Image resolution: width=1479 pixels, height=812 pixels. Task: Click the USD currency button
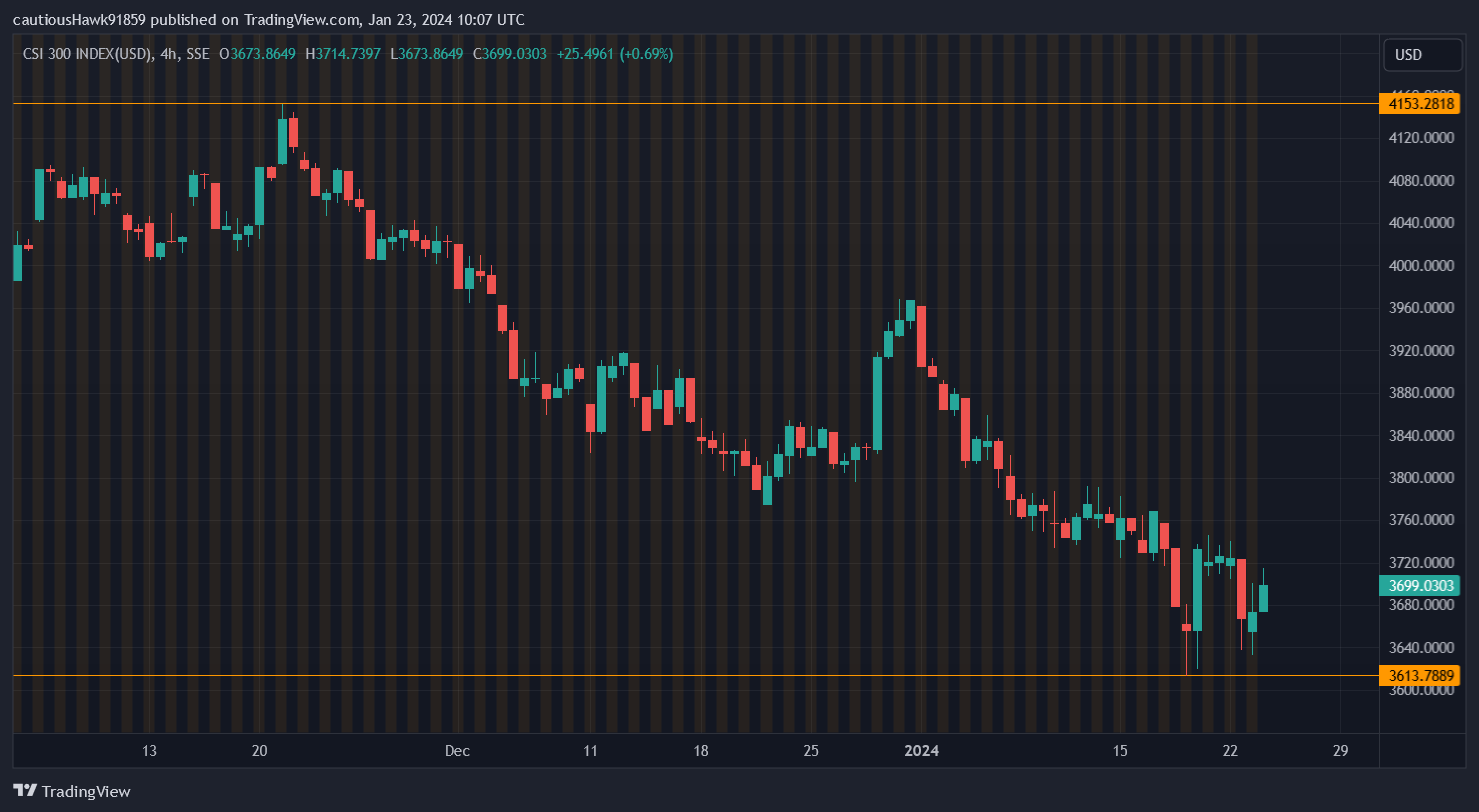point(1421,55)
